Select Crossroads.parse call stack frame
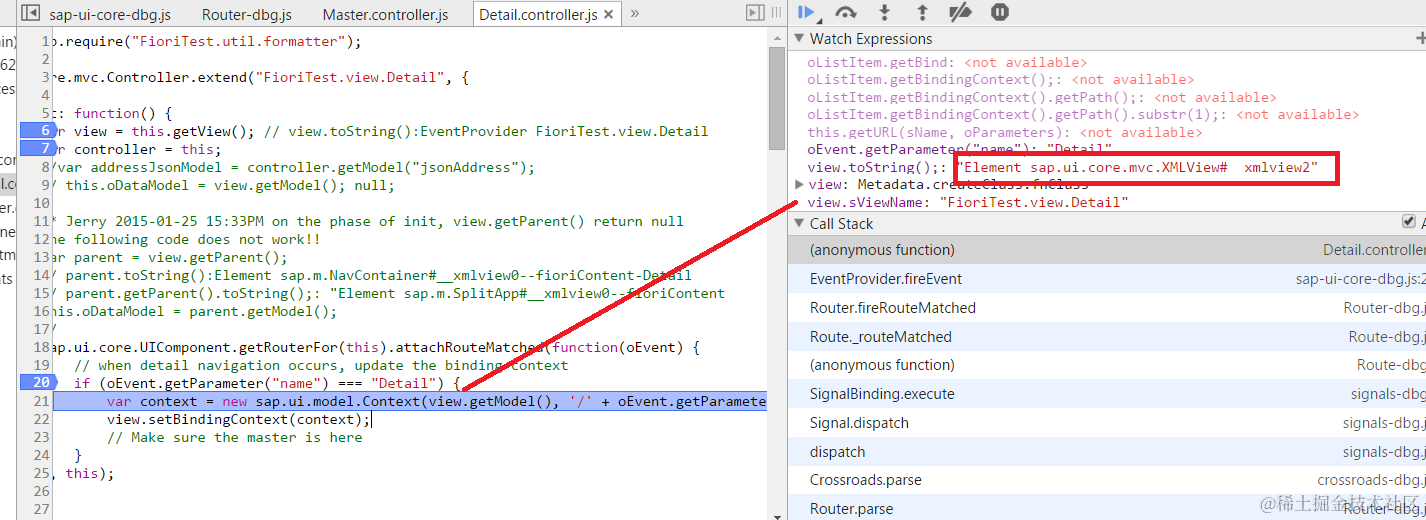Screen dimensions: 1426x520 1107,480
